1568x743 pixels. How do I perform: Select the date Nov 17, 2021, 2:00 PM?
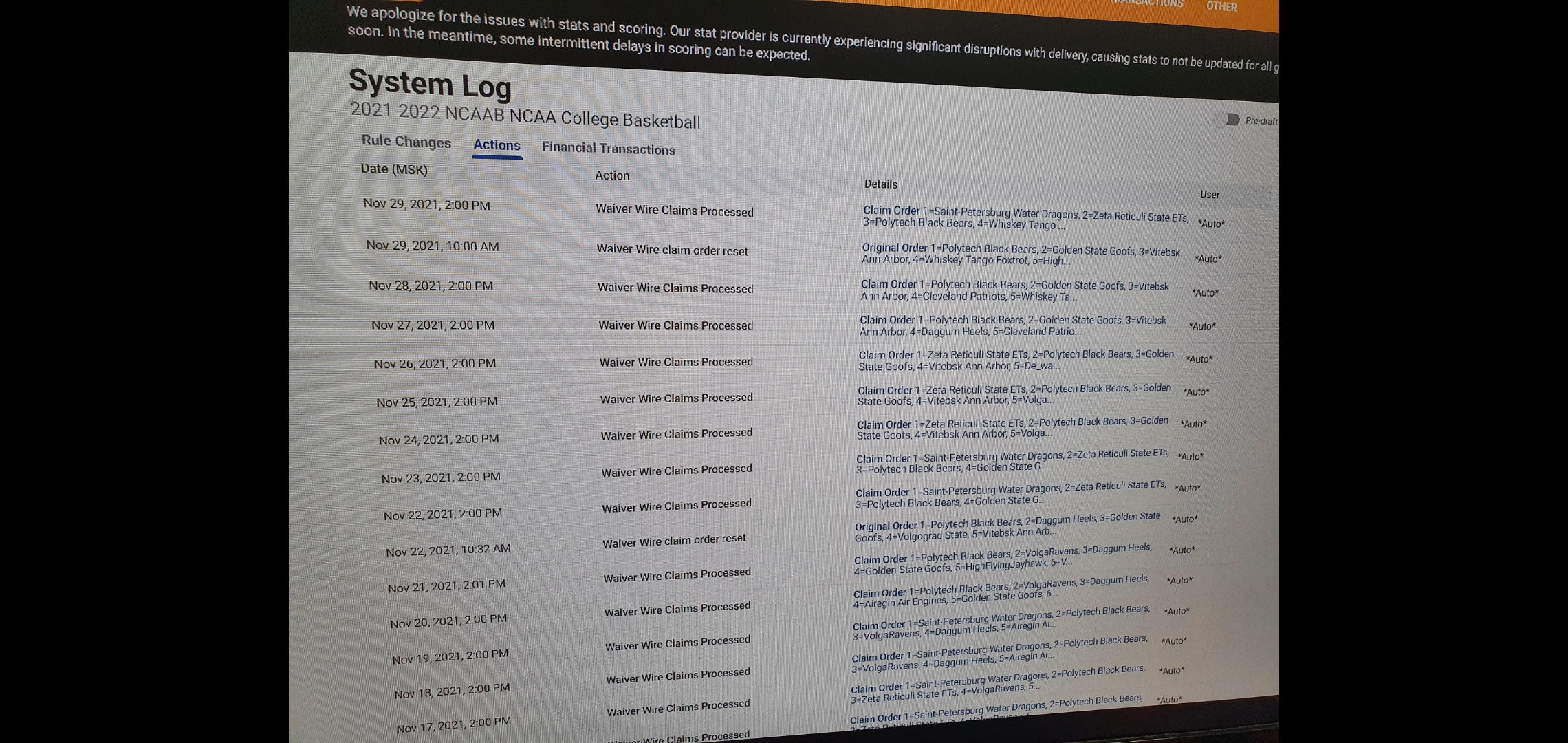pyautogui.click(x=454, y=724)
